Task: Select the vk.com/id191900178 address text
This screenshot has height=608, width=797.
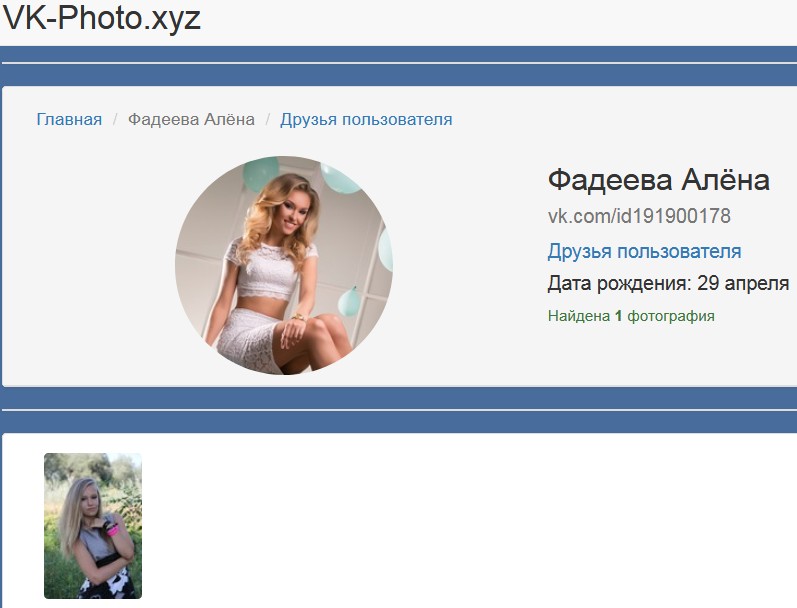Action: click(x=639, y=216)
